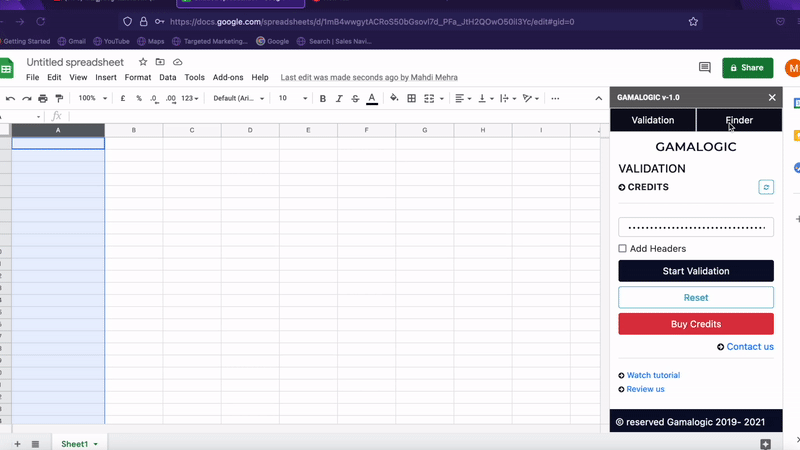The height and width of the screenshot is (450, 800).
Task: Open the Data menu
Action: coord(167,78)
